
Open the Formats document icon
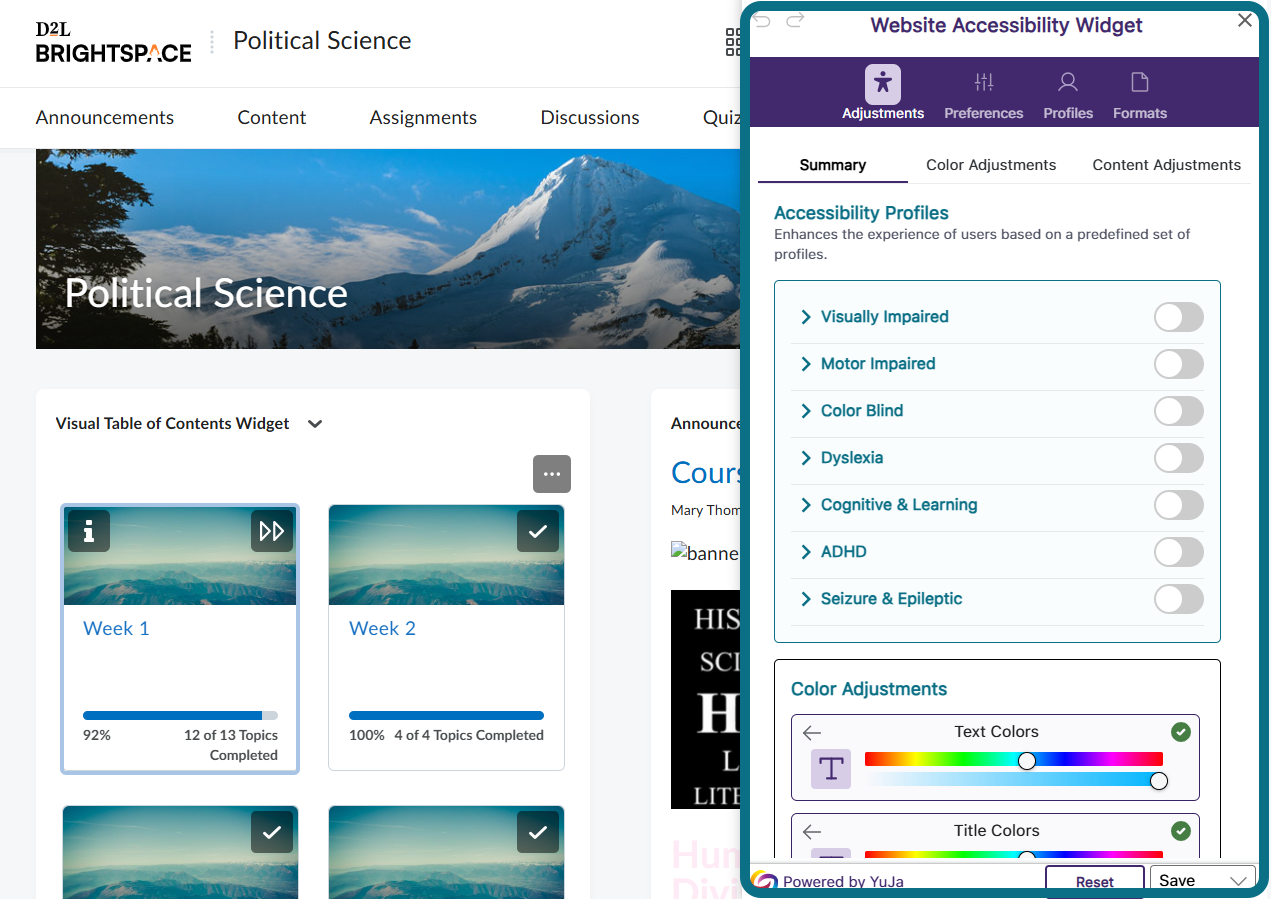1140,82
